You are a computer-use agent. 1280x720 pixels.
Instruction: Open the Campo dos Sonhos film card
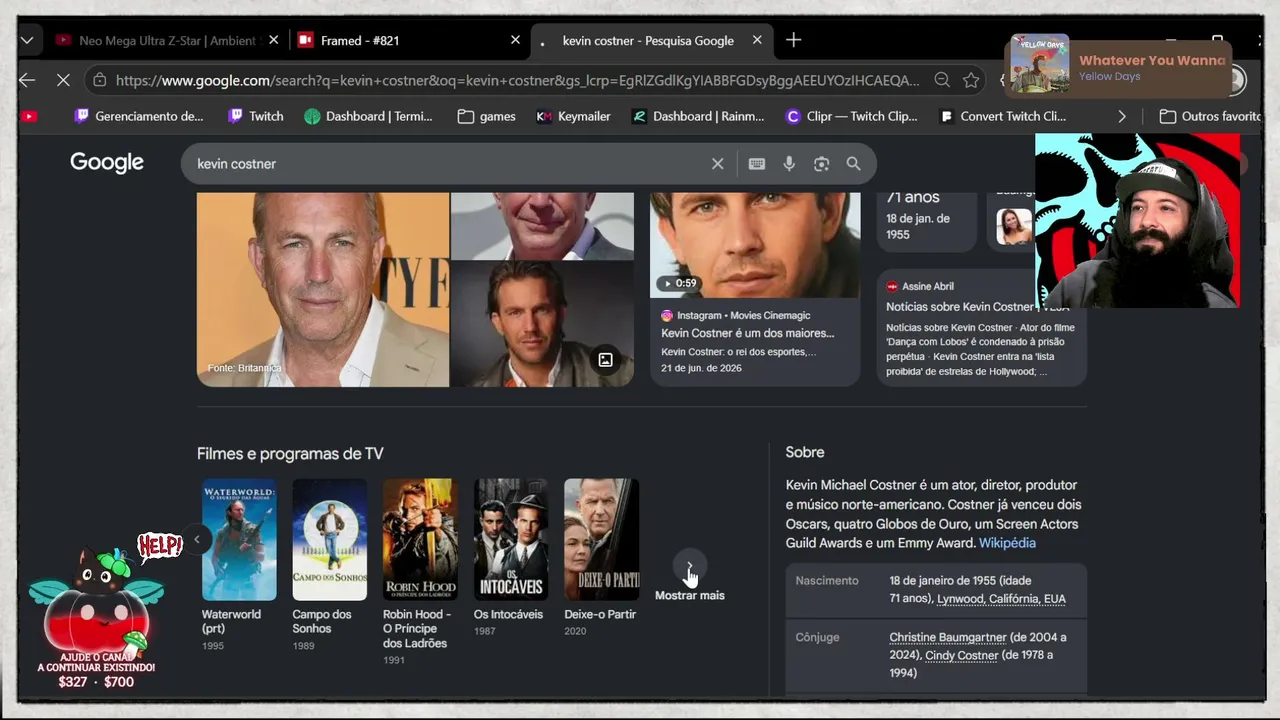pos(329,565)
